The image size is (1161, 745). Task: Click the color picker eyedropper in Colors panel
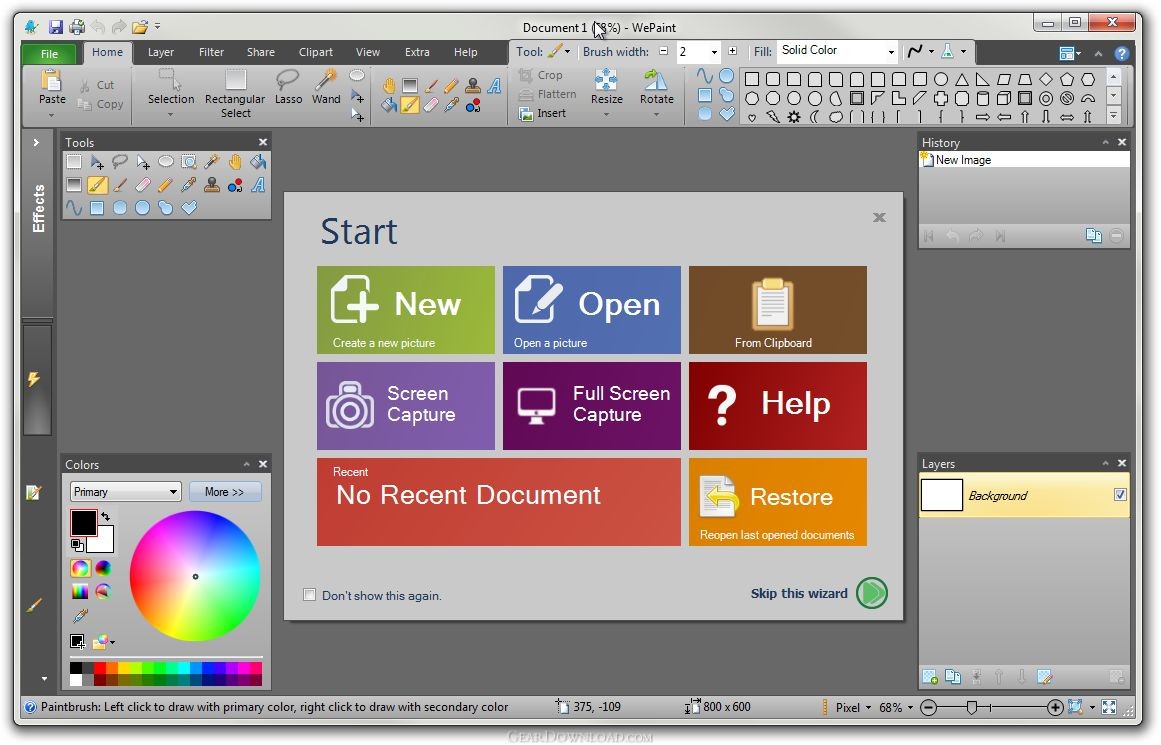(80, 615)
